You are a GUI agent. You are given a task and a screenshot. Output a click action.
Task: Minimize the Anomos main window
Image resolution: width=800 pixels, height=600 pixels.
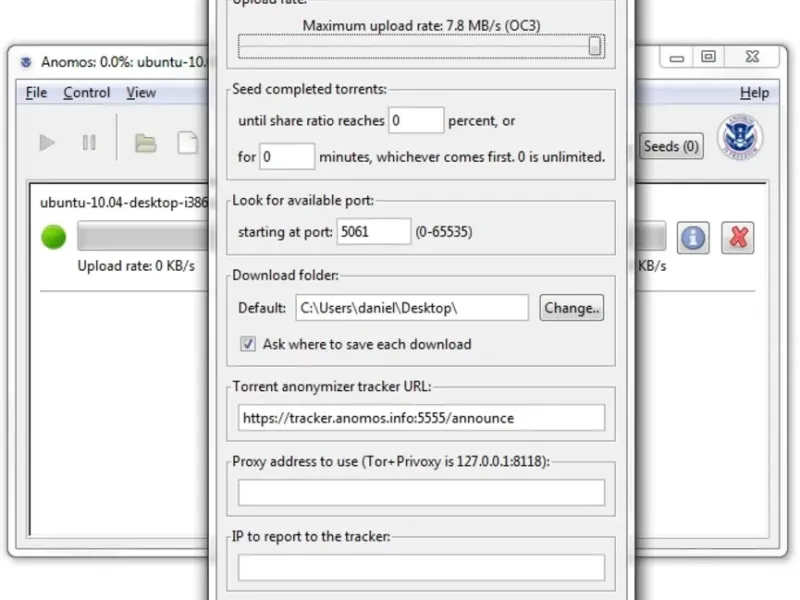click(x=677, y=58)
